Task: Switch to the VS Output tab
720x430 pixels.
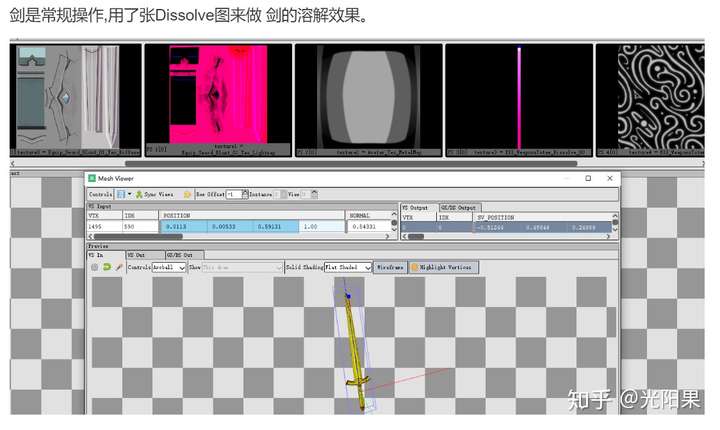Action: click(419, 208)
